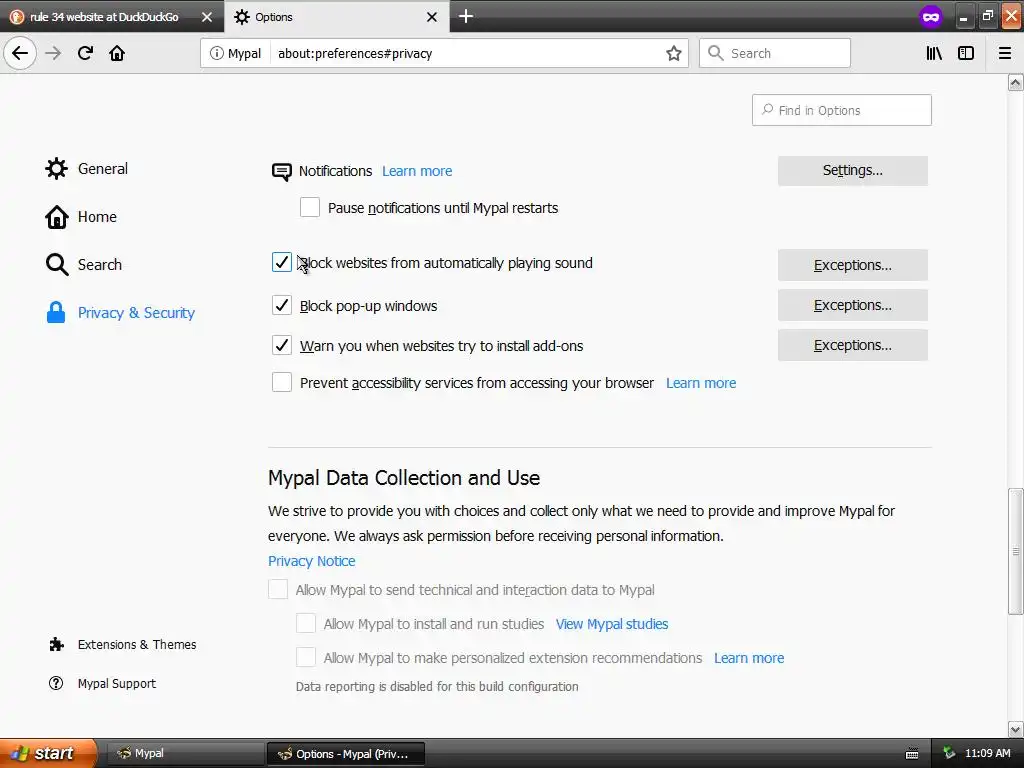Toggle the Block pop-up windows checkbox

point(282,306)
